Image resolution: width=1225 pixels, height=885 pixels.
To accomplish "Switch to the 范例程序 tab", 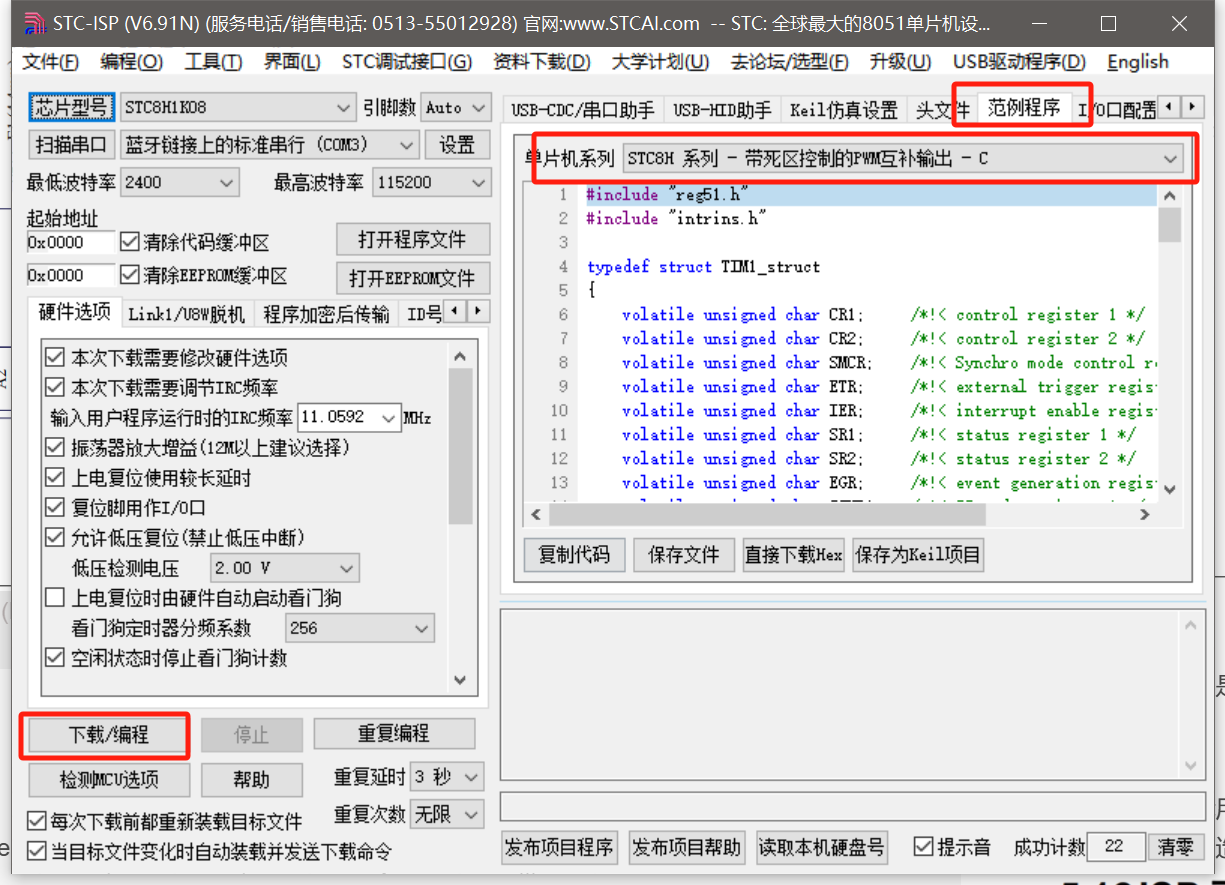I will [x=1023, y=108].
